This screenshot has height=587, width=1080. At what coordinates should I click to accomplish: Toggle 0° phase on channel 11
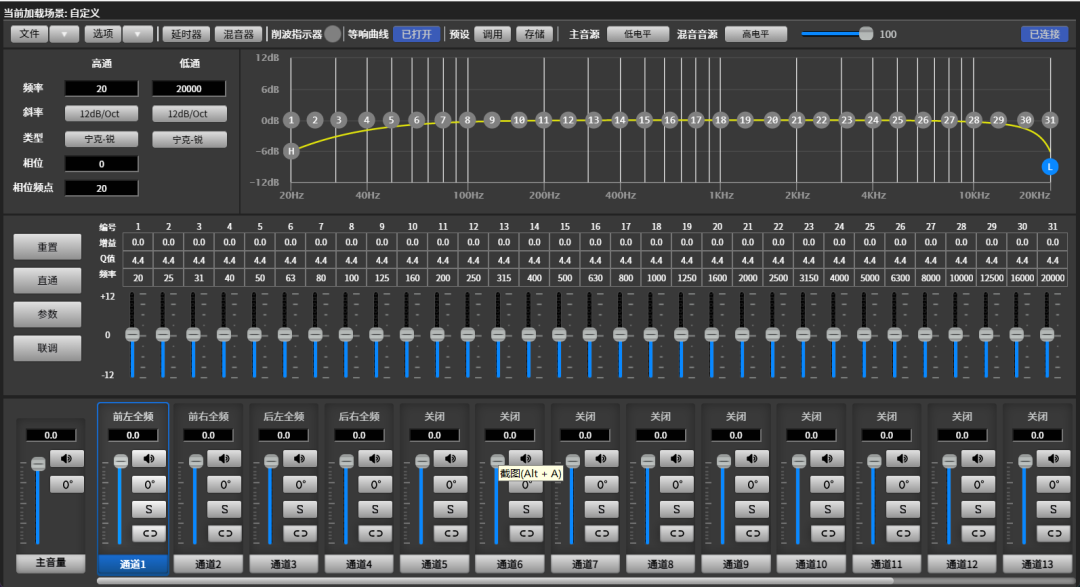(903, 484)
